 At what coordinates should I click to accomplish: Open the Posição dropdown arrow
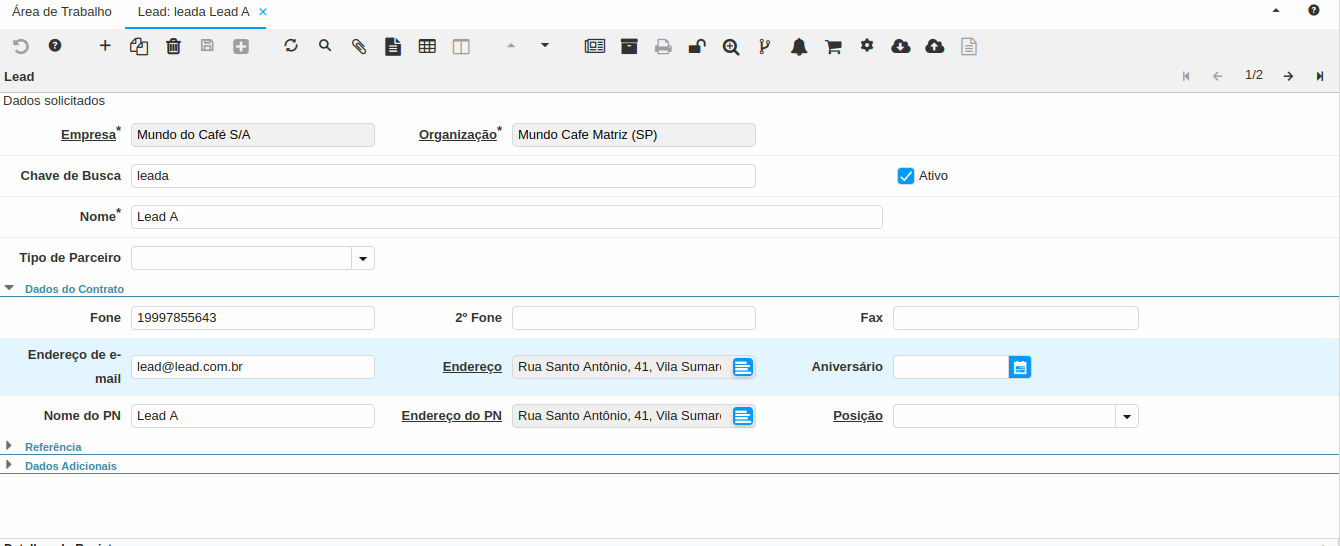[1127, 416]
